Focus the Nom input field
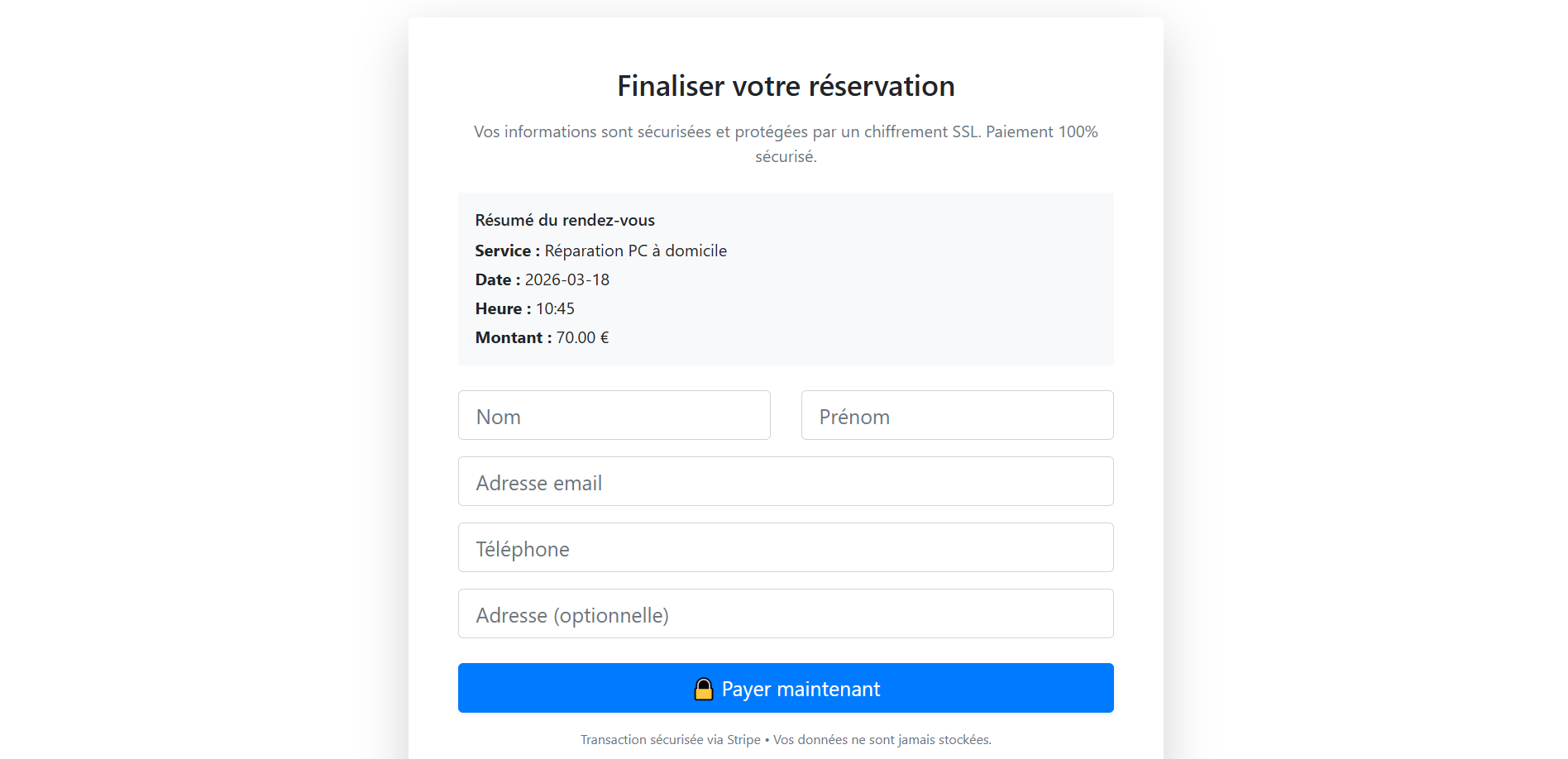 [x=614, y=416]
